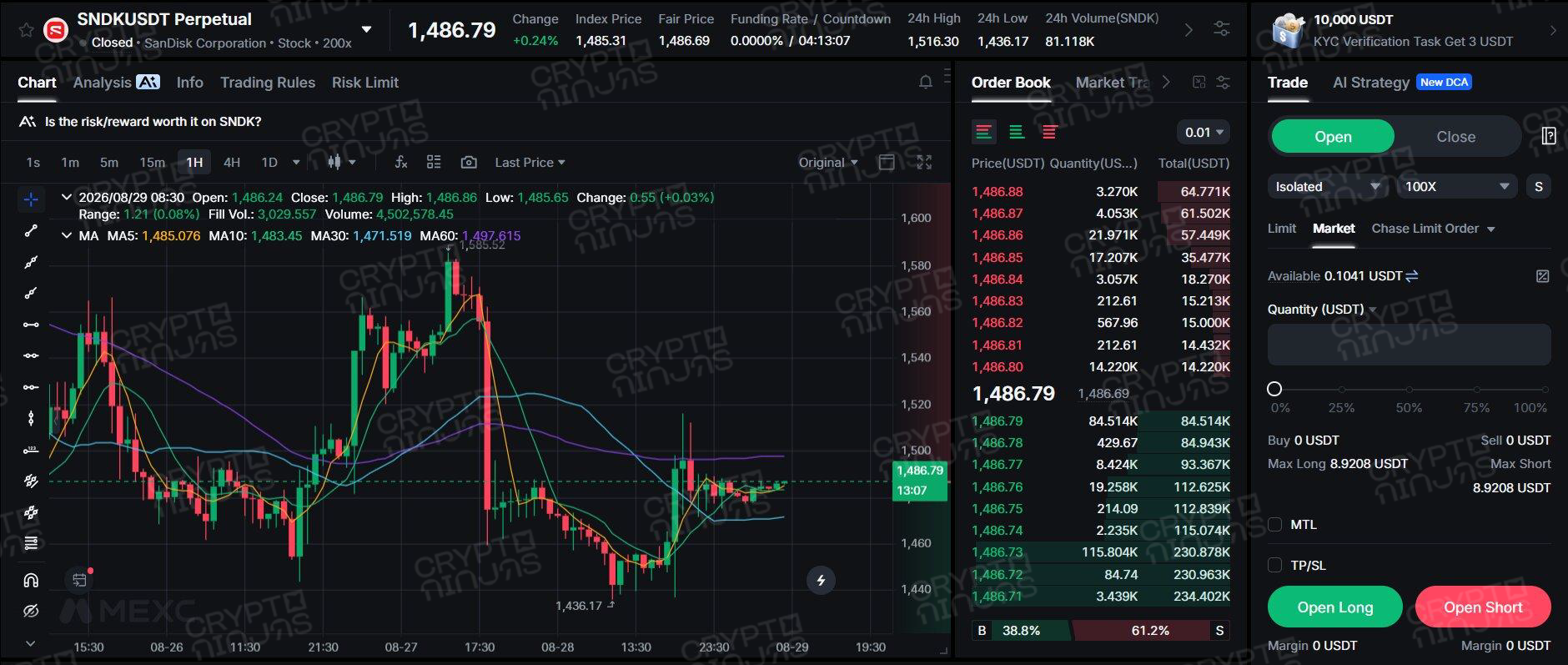Open the 0.01 price precision dropdown

[x=1204, y=132]
